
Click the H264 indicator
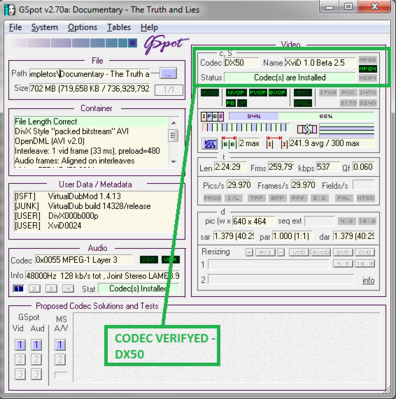[368, 78]
